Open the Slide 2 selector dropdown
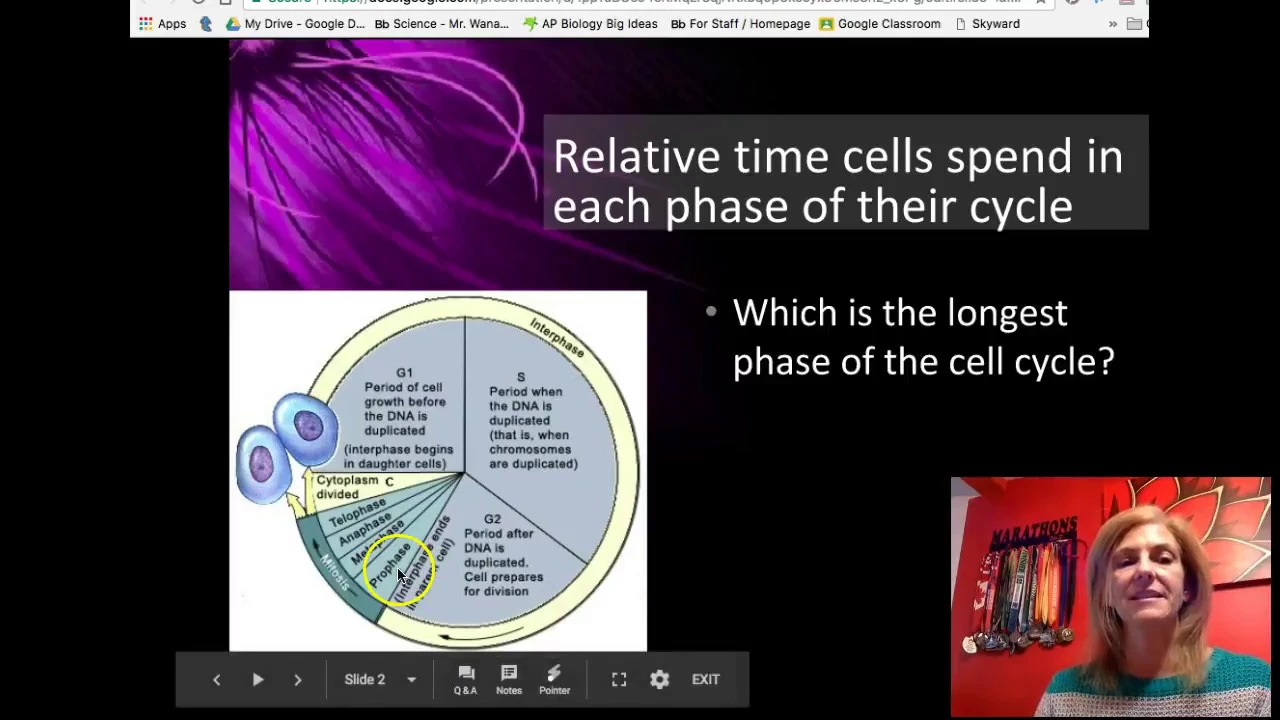This screenshot has width=1280, height=720. point(380,680)
